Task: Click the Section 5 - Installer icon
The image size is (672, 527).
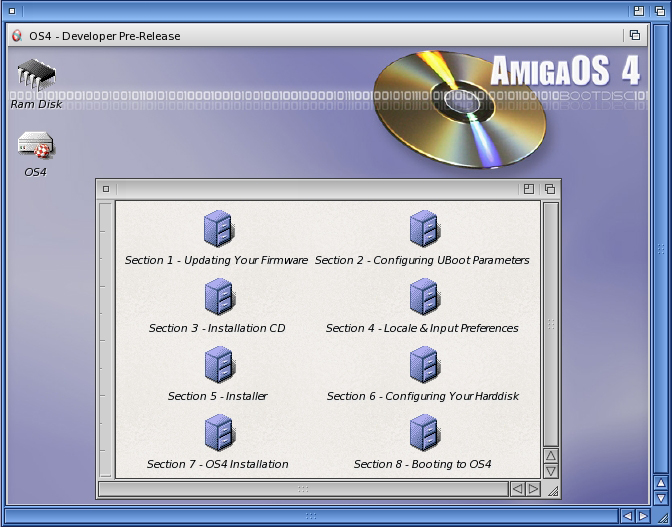Action: click(217, 365)
